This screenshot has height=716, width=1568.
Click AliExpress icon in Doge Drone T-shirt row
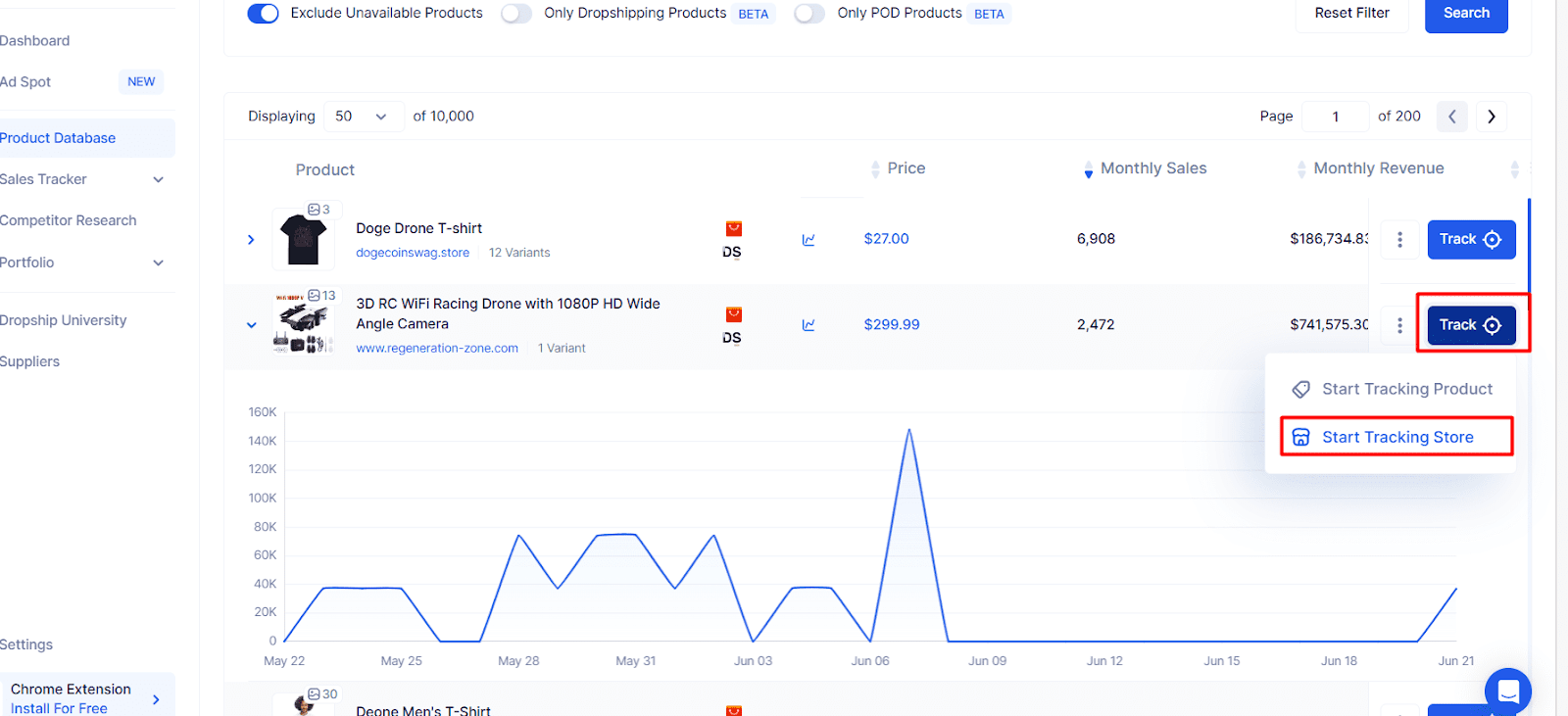click(733, 229)
